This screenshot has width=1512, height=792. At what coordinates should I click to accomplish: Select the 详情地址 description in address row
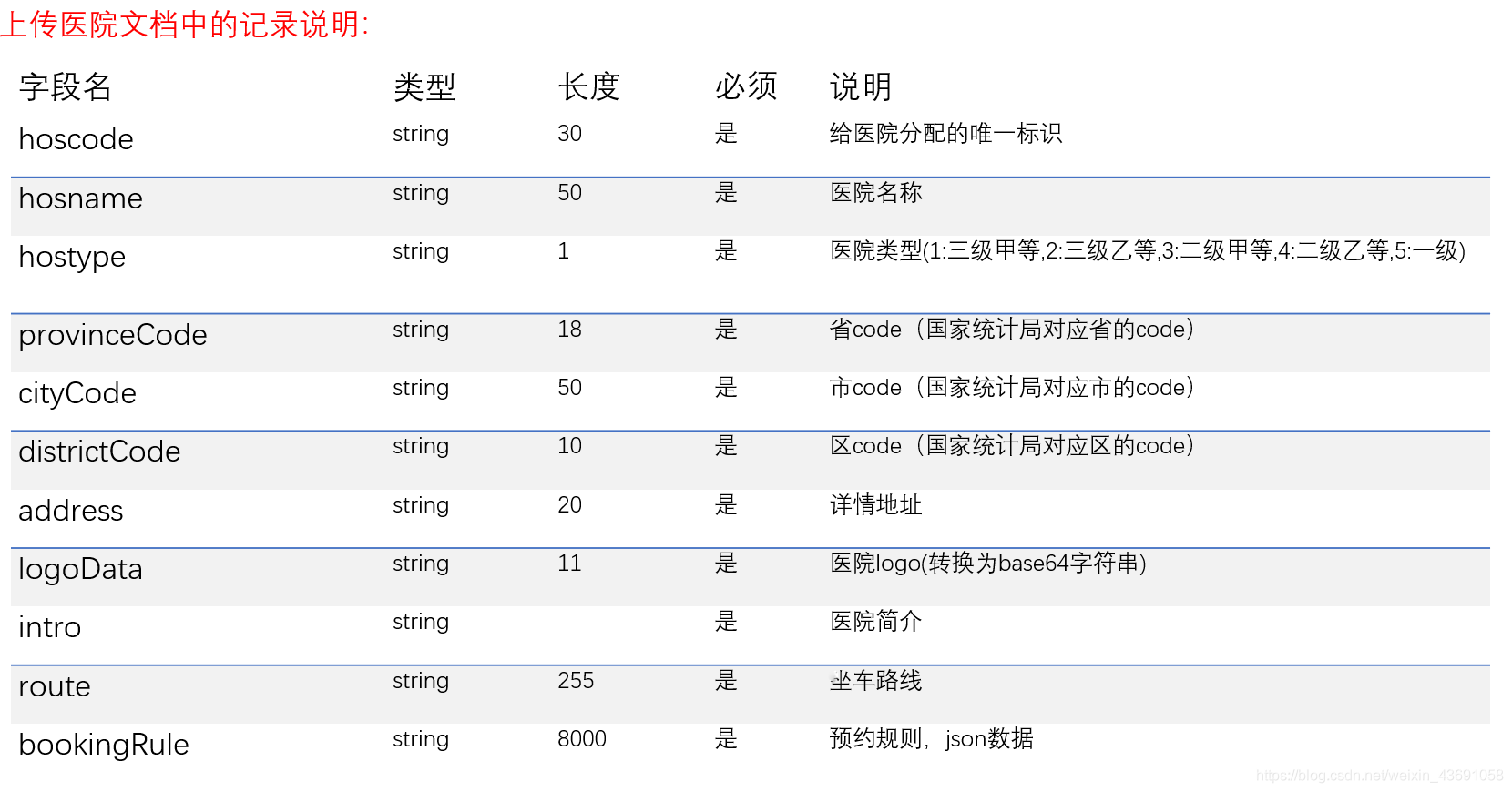[875, 505]
